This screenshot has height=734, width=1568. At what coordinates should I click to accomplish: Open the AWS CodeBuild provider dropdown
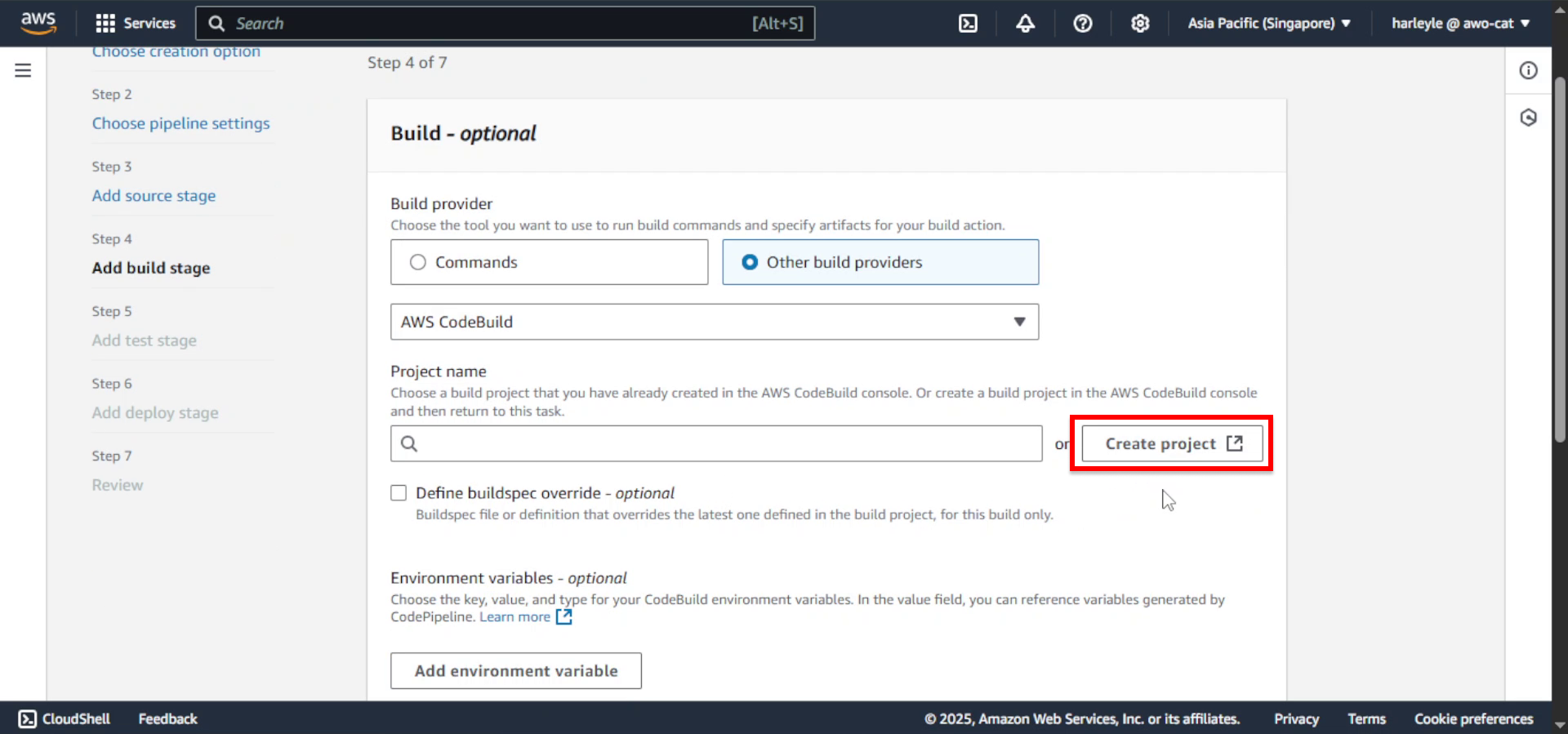(715, 322)
